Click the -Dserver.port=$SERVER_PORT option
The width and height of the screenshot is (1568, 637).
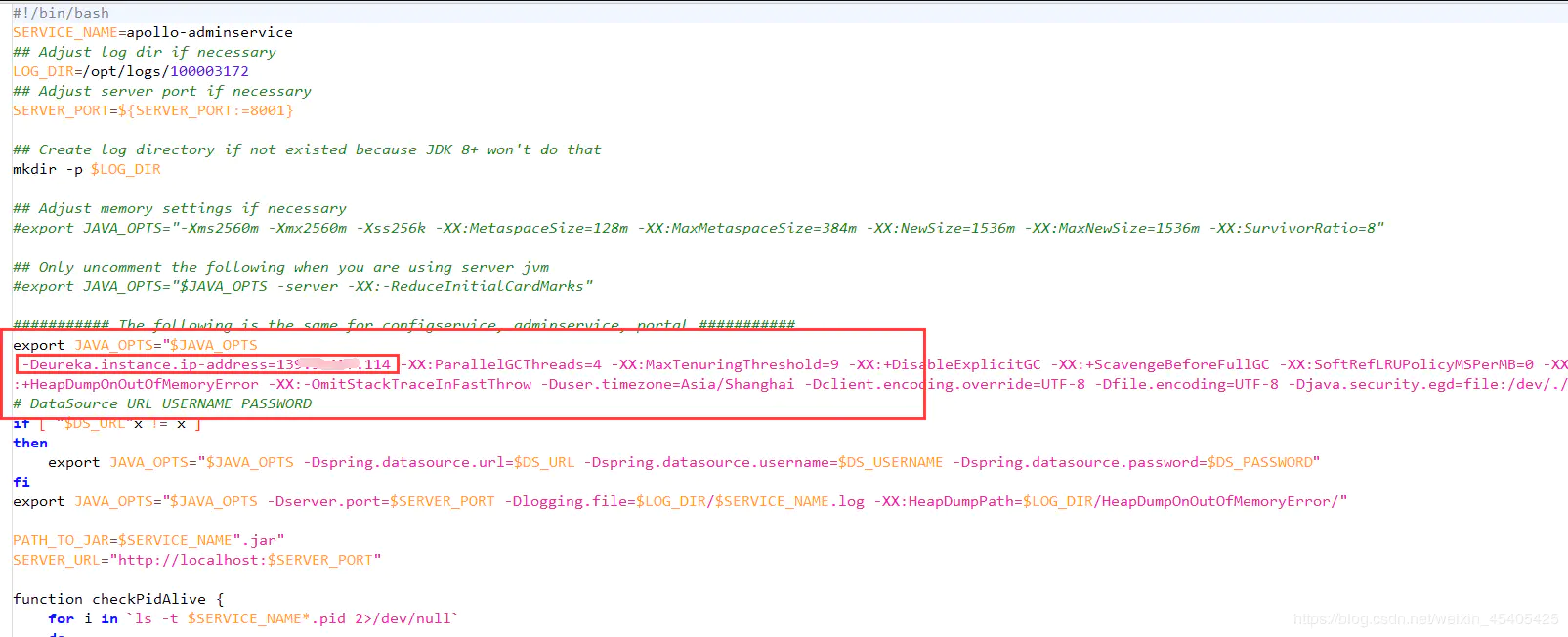coord(381,501)
